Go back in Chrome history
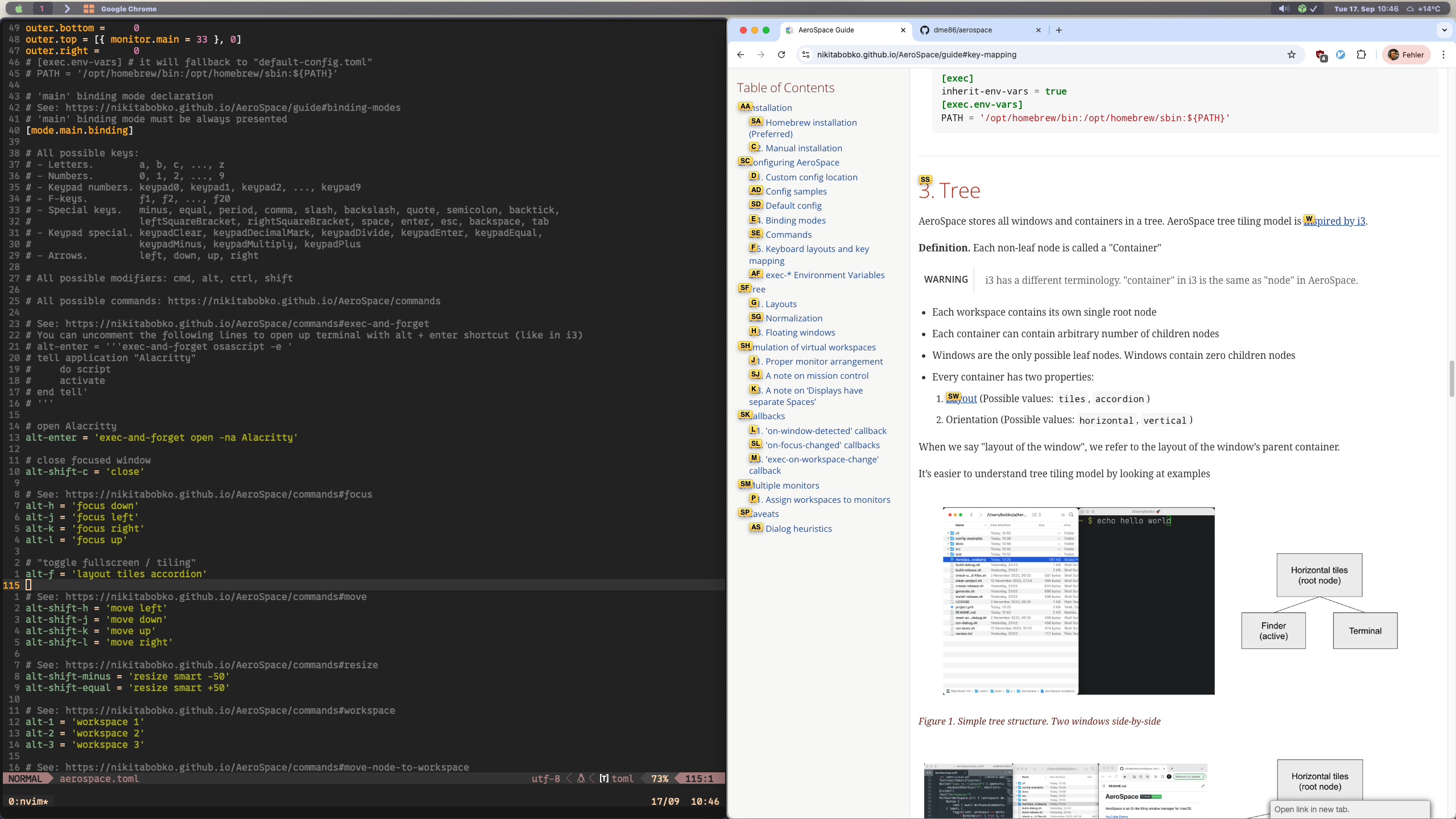Screen dimensions: 1456x819 (741, 55)
